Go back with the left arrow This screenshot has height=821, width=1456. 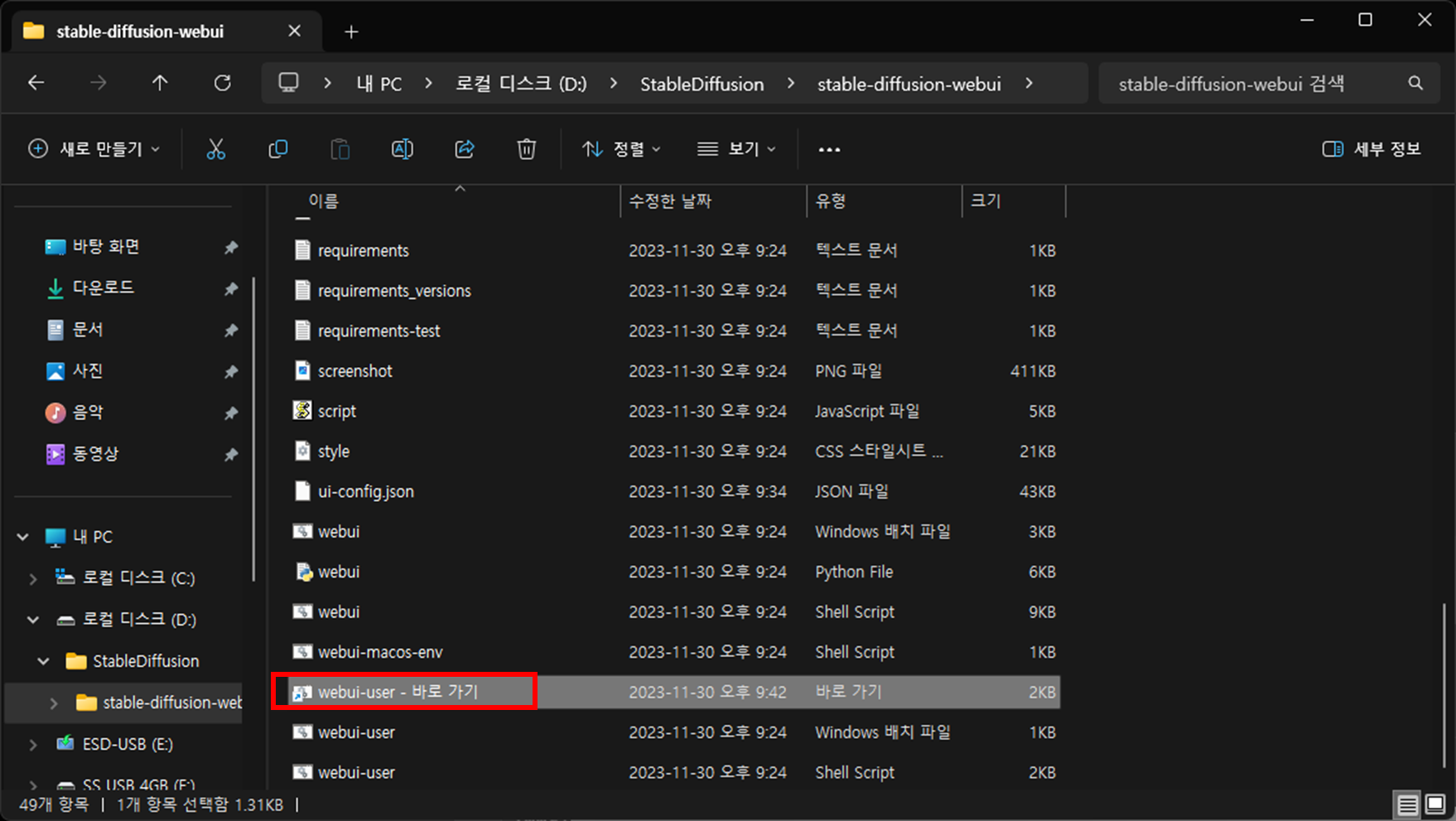pos(36,83)
